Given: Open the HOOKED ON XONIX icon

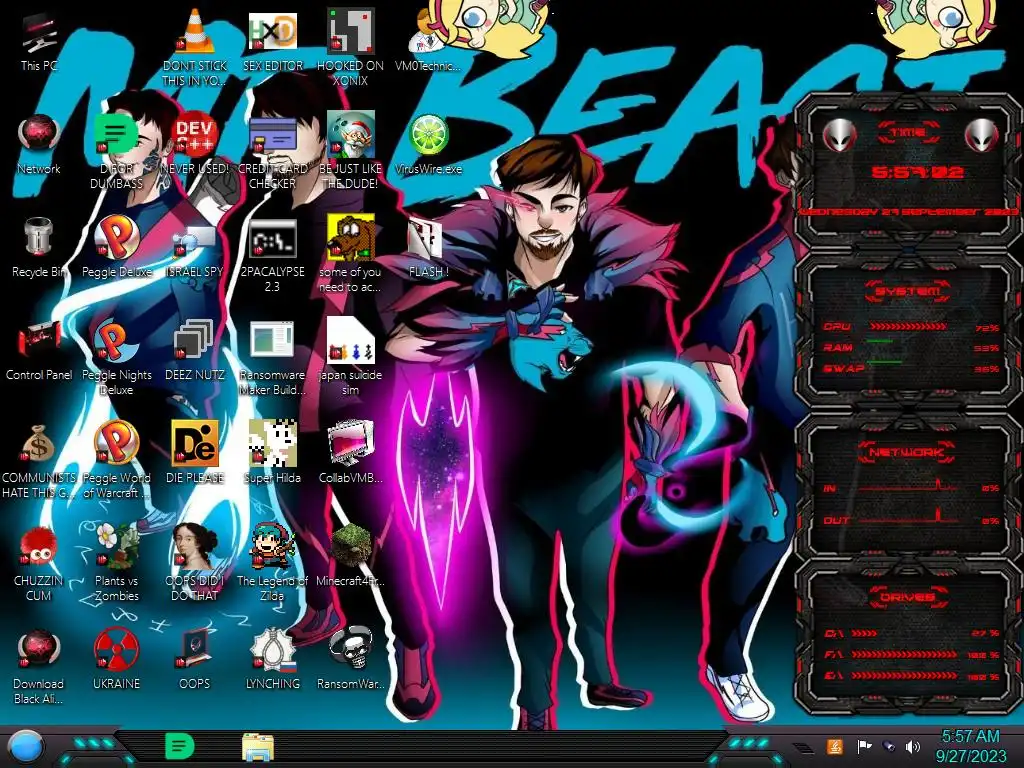Looking at the screenshot, I should click(x=351, y=47).
